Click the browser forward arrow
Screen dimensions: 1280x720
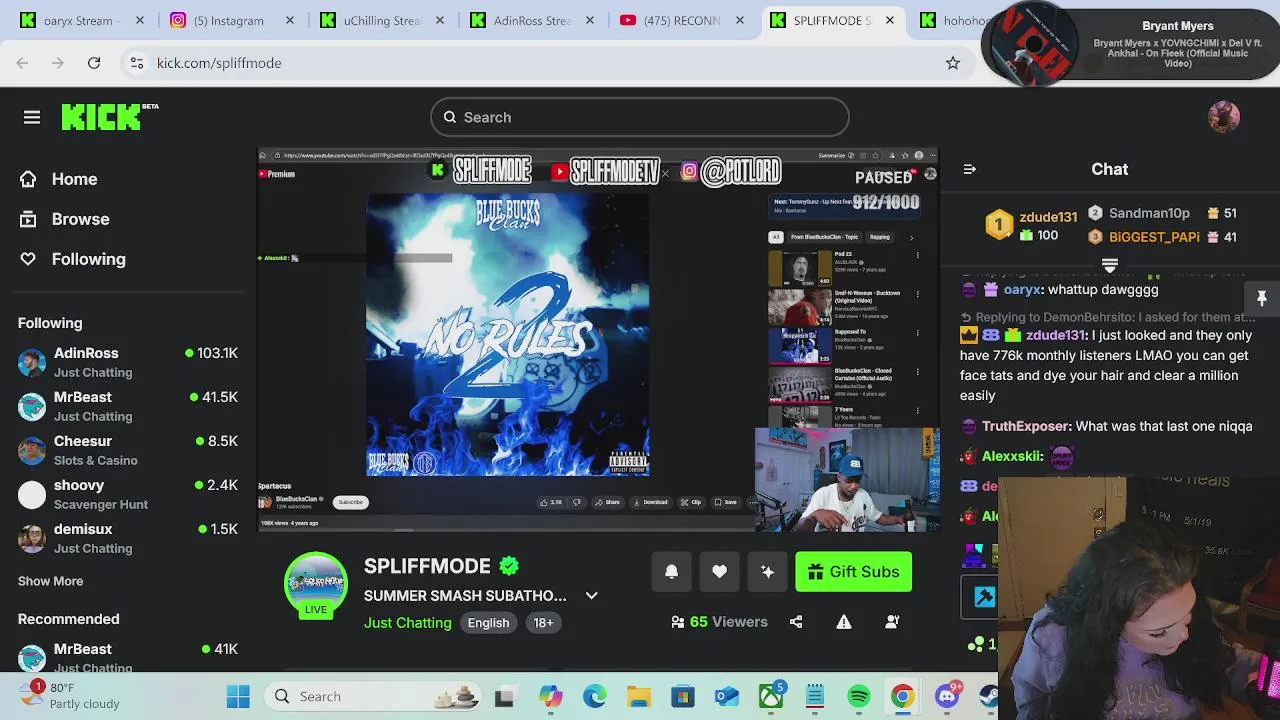[x=58, y=63]
